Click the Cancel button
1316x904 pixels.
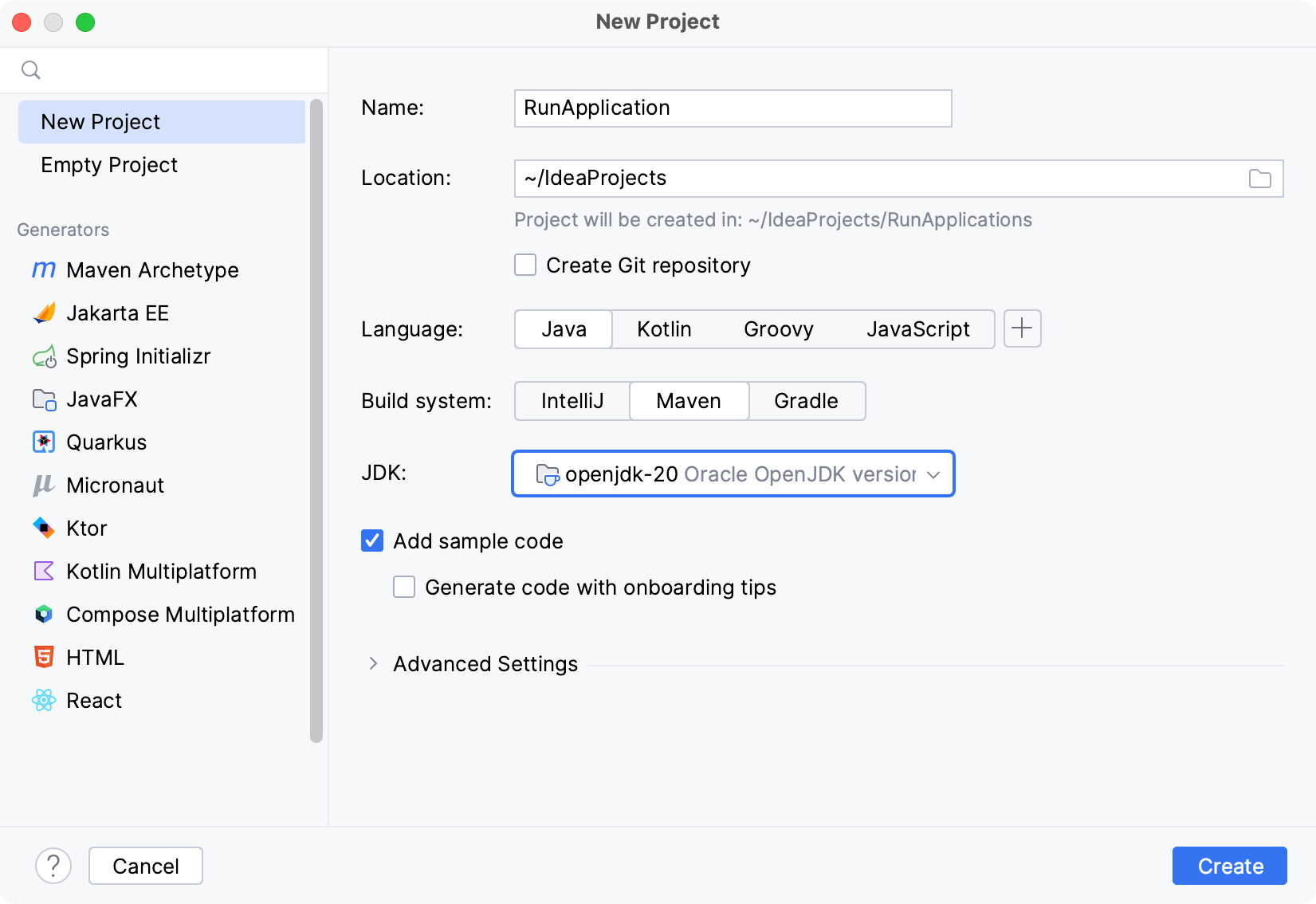pyautogui.click(x=145, y=866)
